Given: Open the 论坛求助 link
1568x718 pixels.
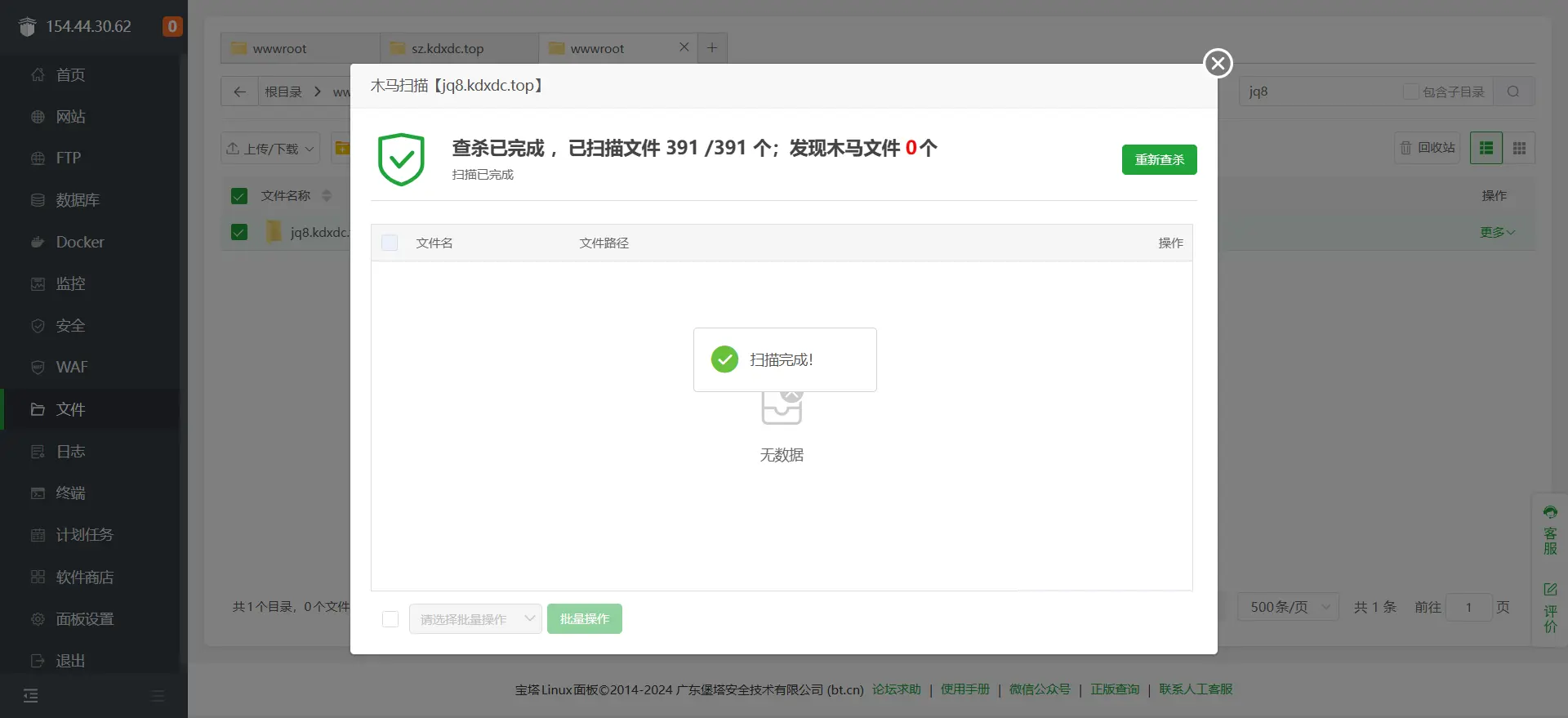Looking at the screenshot, I should (x=896, y=689).
